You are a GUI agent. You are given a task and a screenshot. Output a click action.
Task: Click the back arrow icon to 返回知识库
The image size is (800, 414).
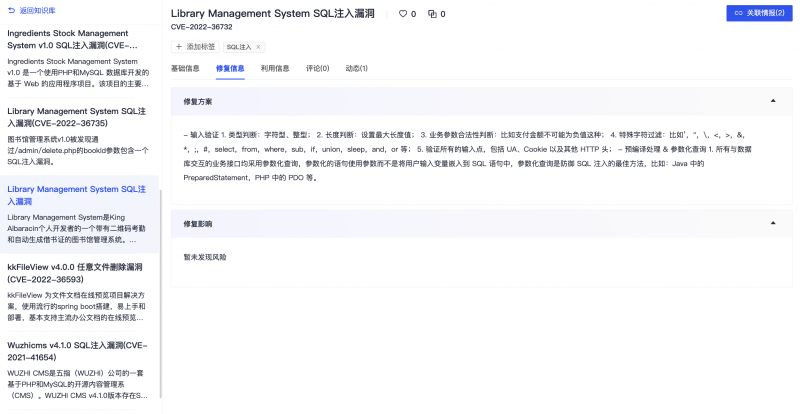[x=12, y=10]
